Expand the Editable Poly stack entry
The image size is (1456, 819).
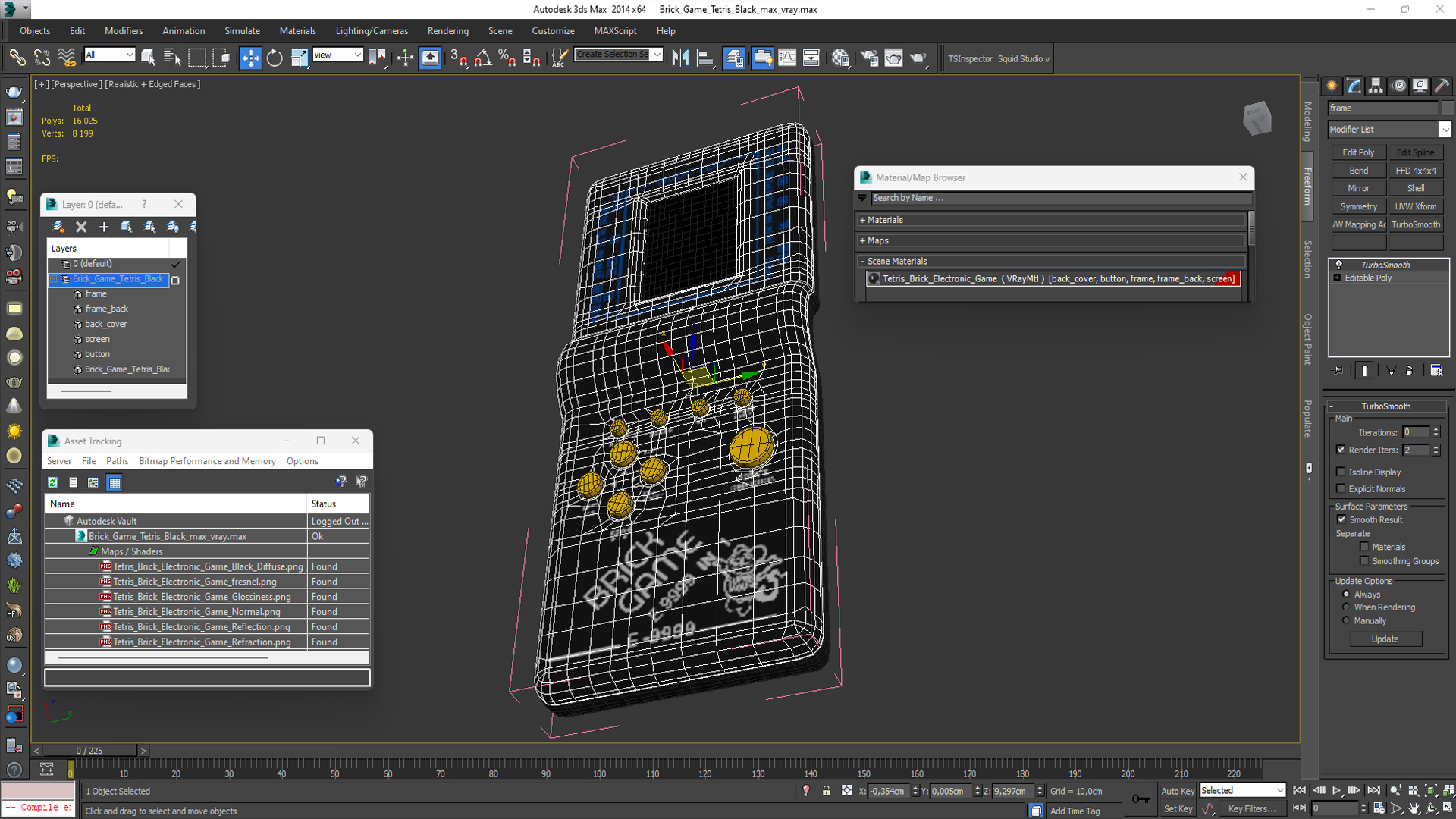(x=1338, y=278)
